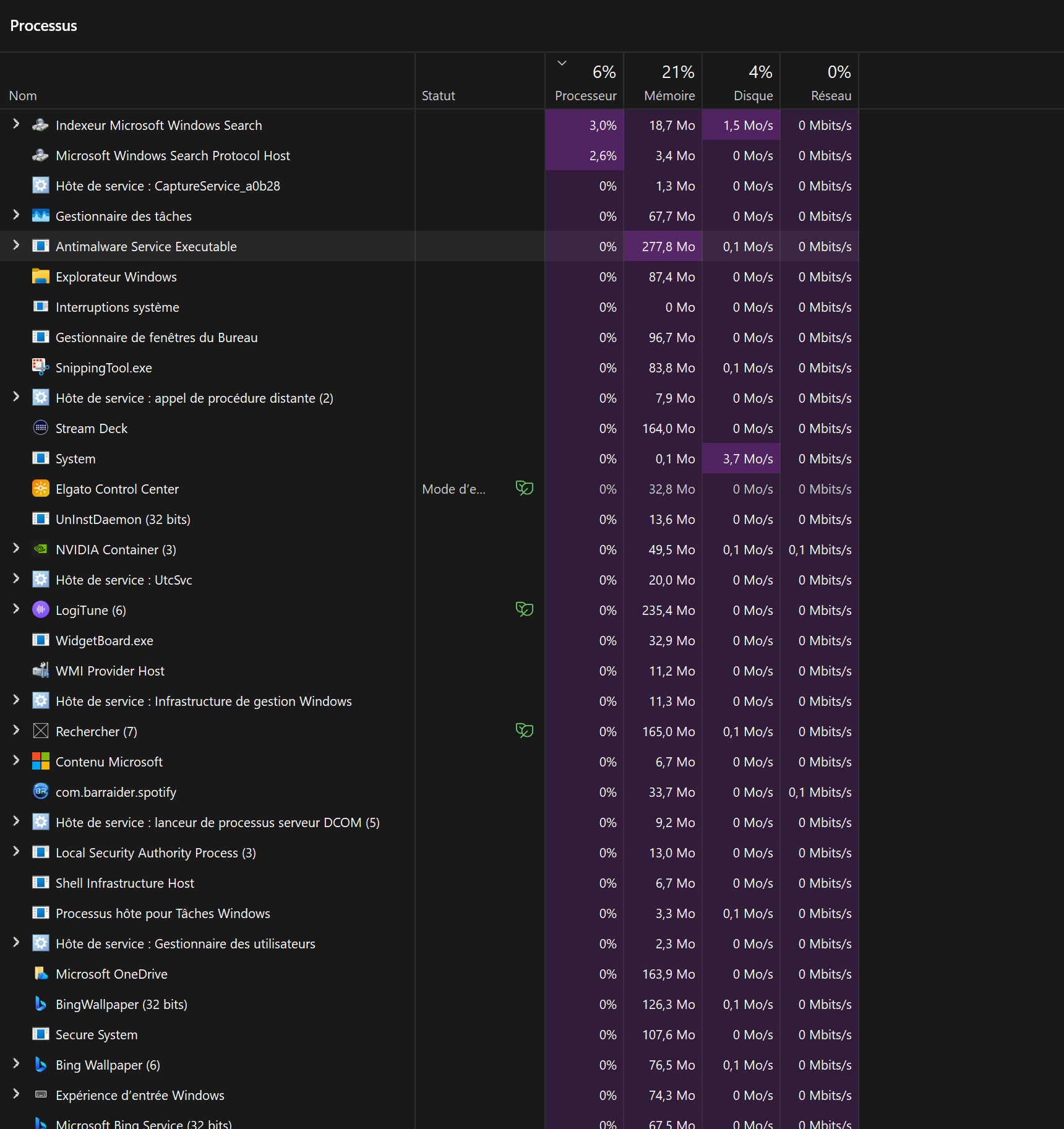
Task: Expand Hôte de service : Gestionnaire des utilisateurs
Action: click(x=17, y=943)
